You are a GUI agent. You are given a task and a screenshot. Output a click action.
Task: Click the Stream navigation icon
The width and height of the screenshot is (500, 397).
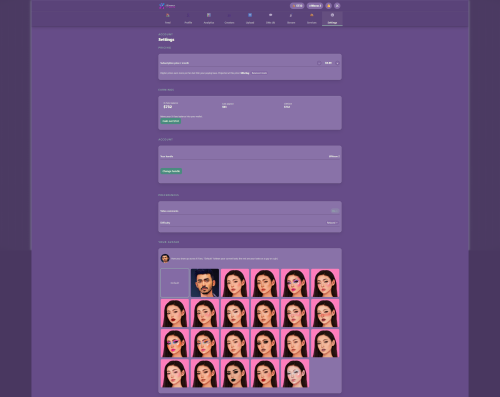(291, 15)
